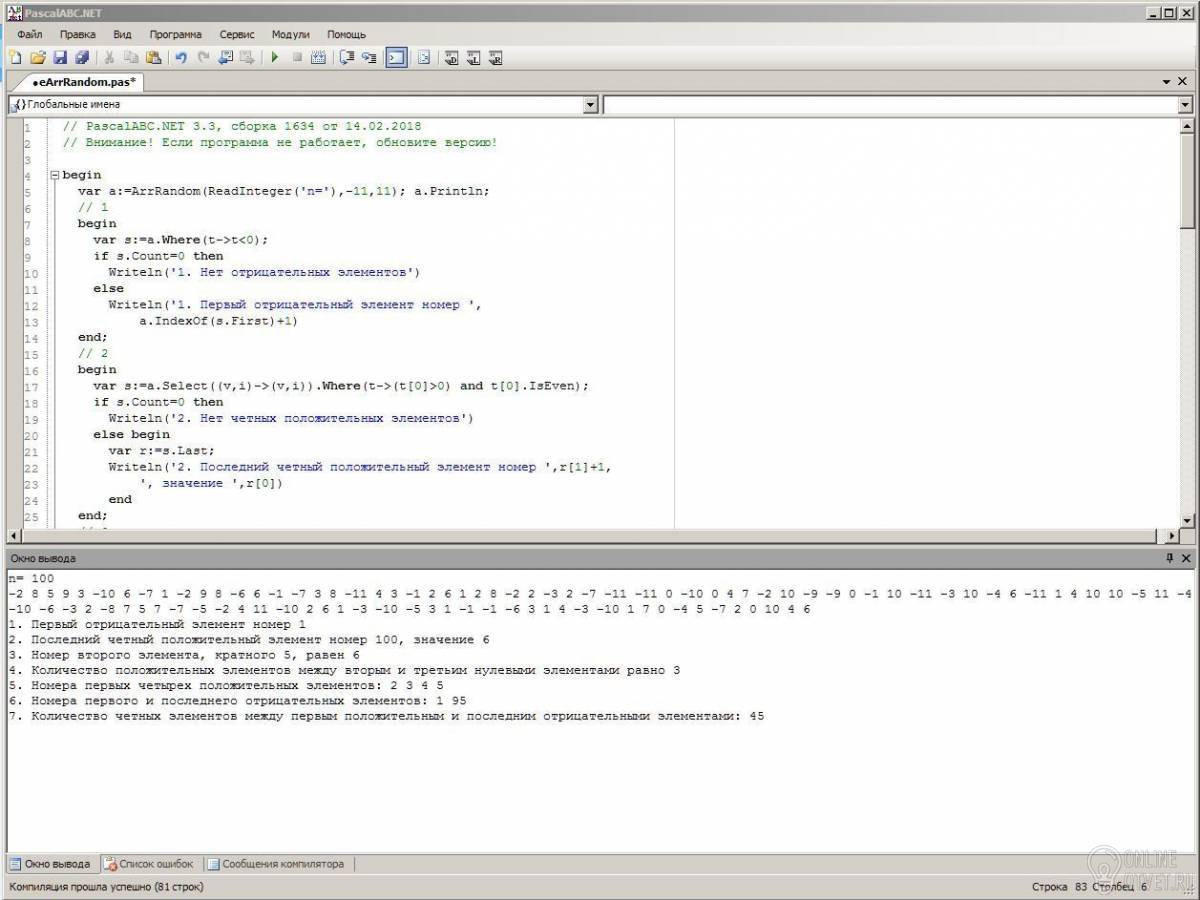Click the navigate forward toolbar icon
Viewport: 1200px width, 900px height.
tap(247, 58)
